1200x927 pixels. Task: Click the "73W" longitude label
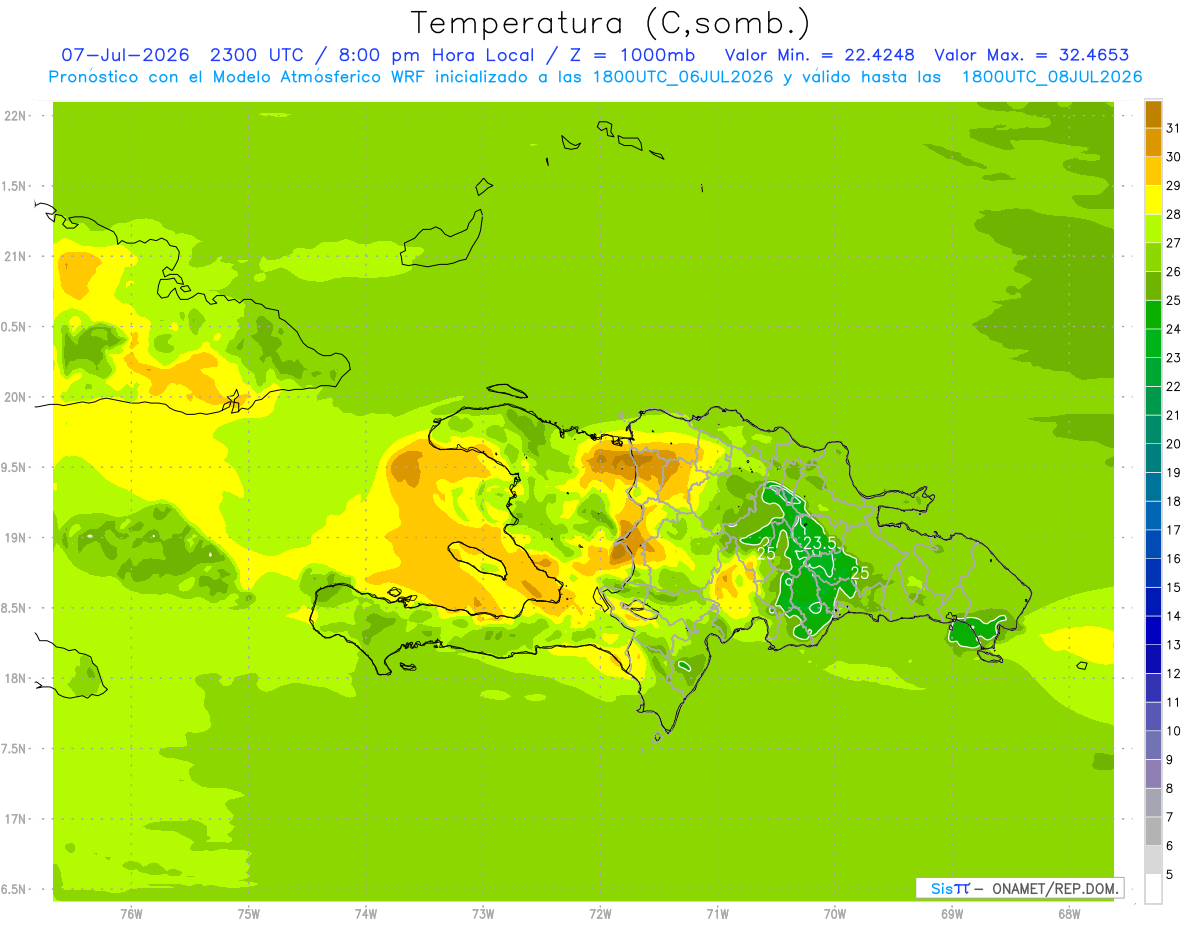click(x=483, y=914)
